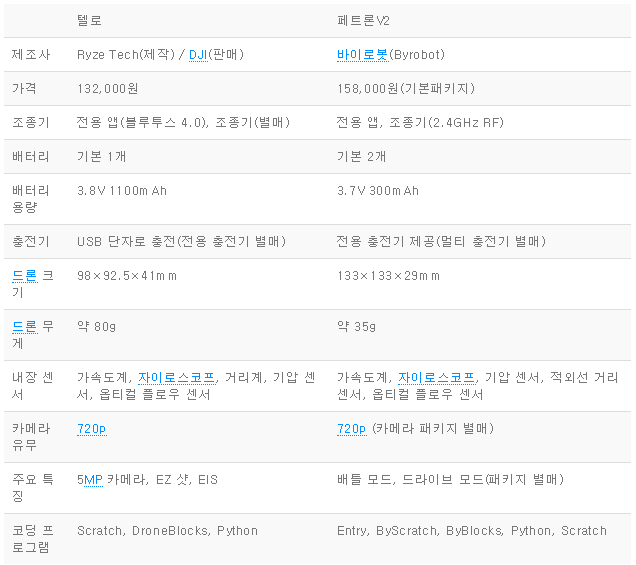Click 720p link under 페트론V2 camera

pos(352,429)
